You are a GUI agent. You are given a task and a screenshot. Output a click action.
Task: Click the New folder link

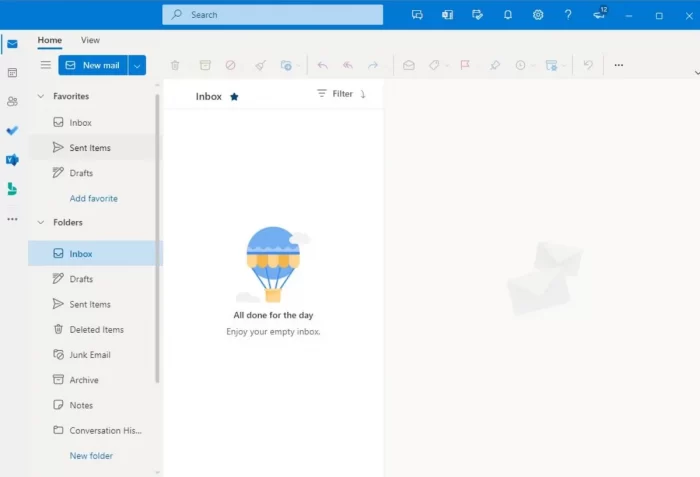click(91, 456)
